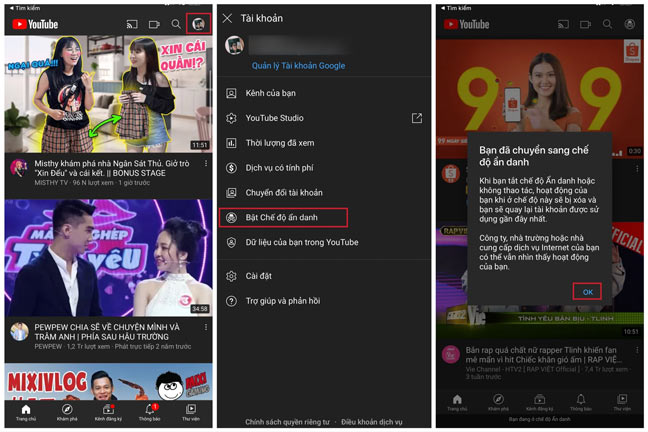The image size is (648, 432).
Task: Open Khám phá tab in the left screen
Action: click(x=66, y=411)
